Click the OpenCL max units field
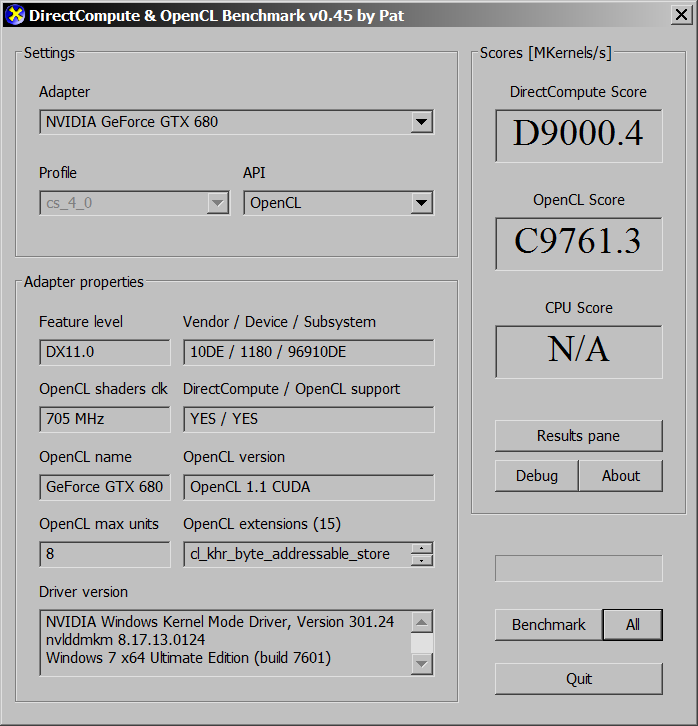 104,554
